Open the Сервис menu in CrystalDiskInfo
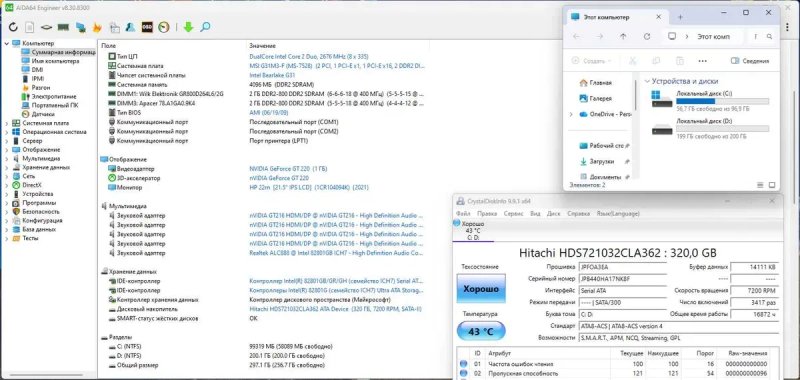The height and width of the screenshot is (380, 800). tap(513, 214)
